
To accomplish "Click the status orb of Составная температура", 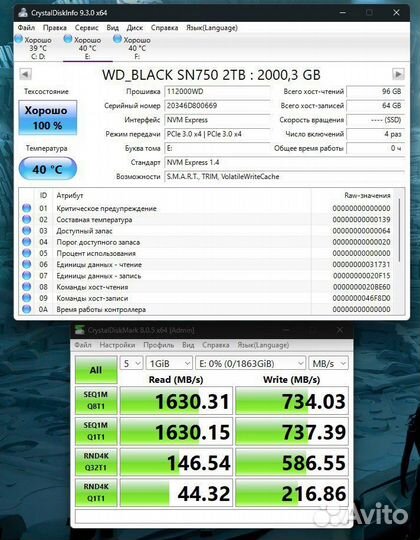I will (27, 219).
